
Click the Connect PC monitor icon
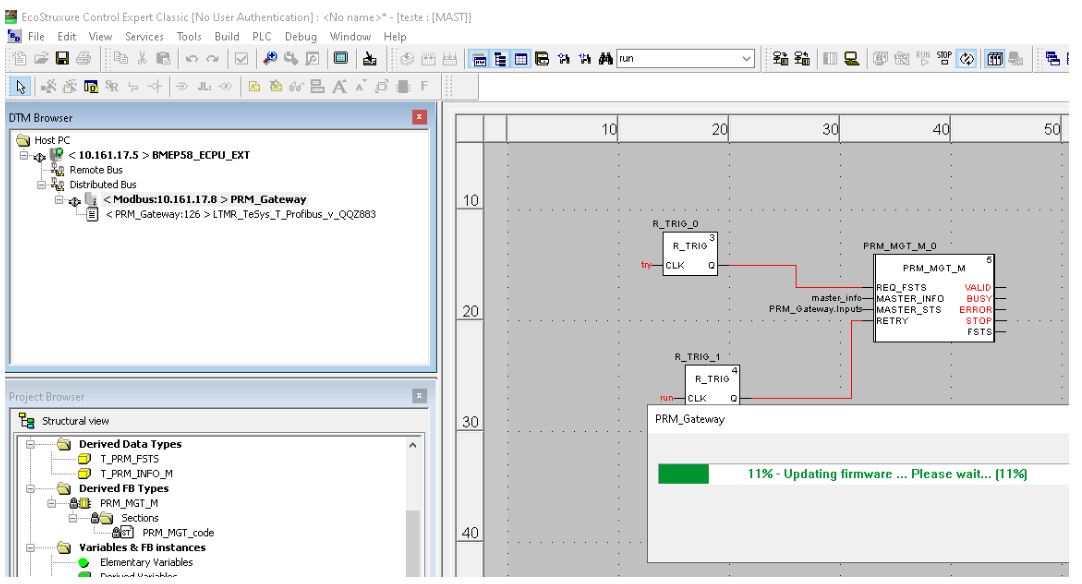click(852, 59)
